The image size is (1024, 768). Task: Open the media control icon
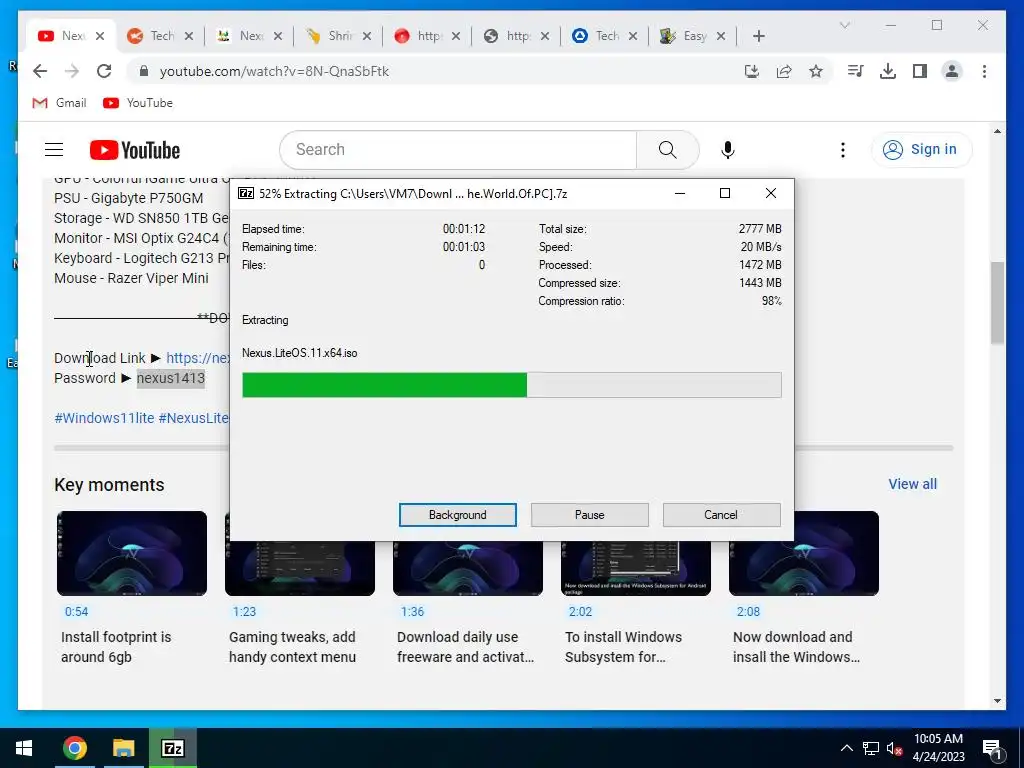(856, 71)
